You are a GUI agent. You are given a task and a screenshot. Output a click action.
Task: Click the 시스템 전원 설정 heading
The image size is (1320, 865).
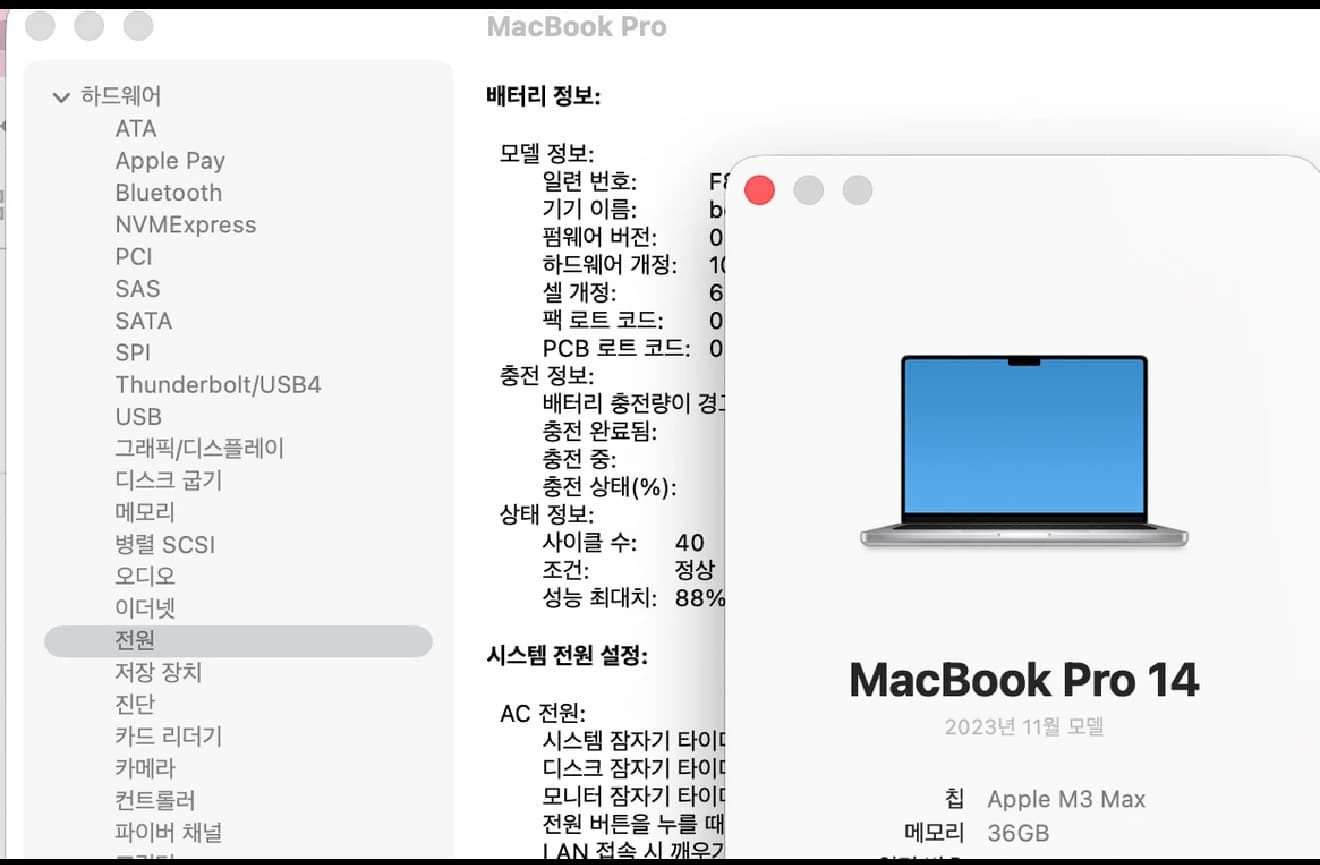coord(567,656)
